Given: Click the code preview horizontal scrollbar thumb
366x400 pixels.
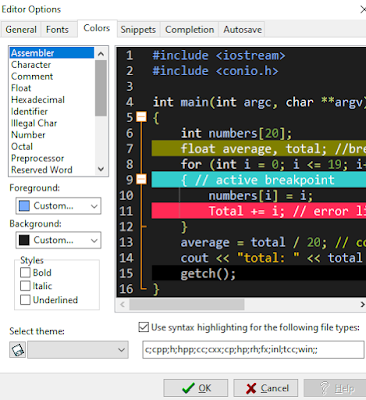Looking at the screenshot, I should pyautogui.click(x=187, y=304).
